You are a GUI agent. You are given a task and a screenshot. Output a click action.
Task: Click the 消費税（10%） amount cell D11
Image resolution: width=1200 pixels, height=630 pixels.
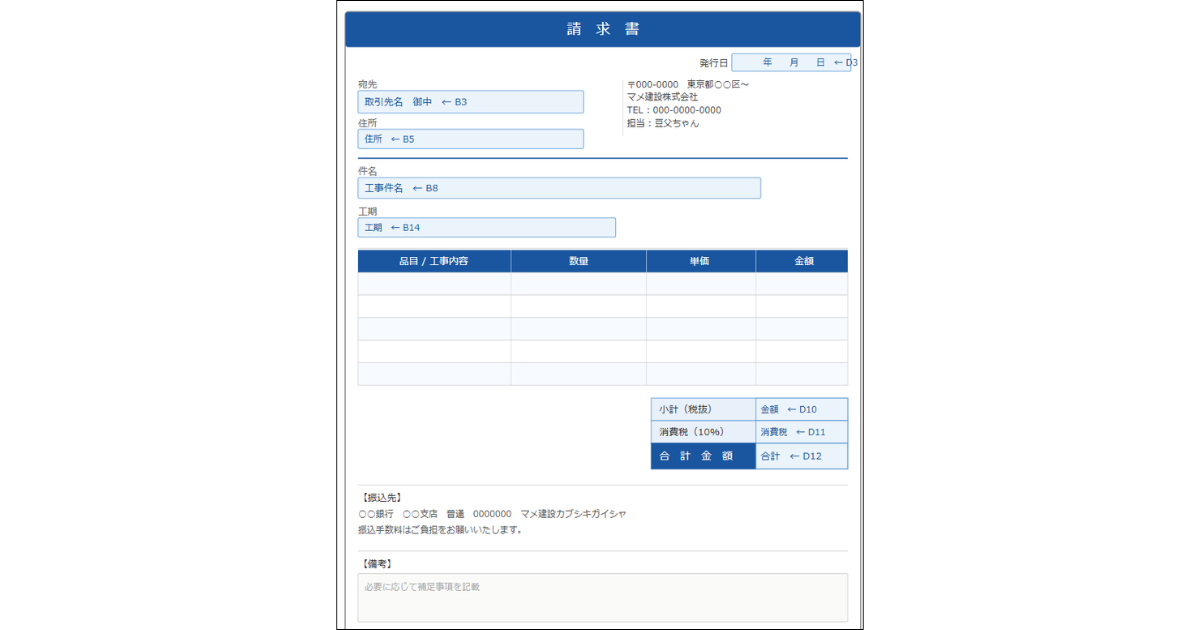[800, 432]
